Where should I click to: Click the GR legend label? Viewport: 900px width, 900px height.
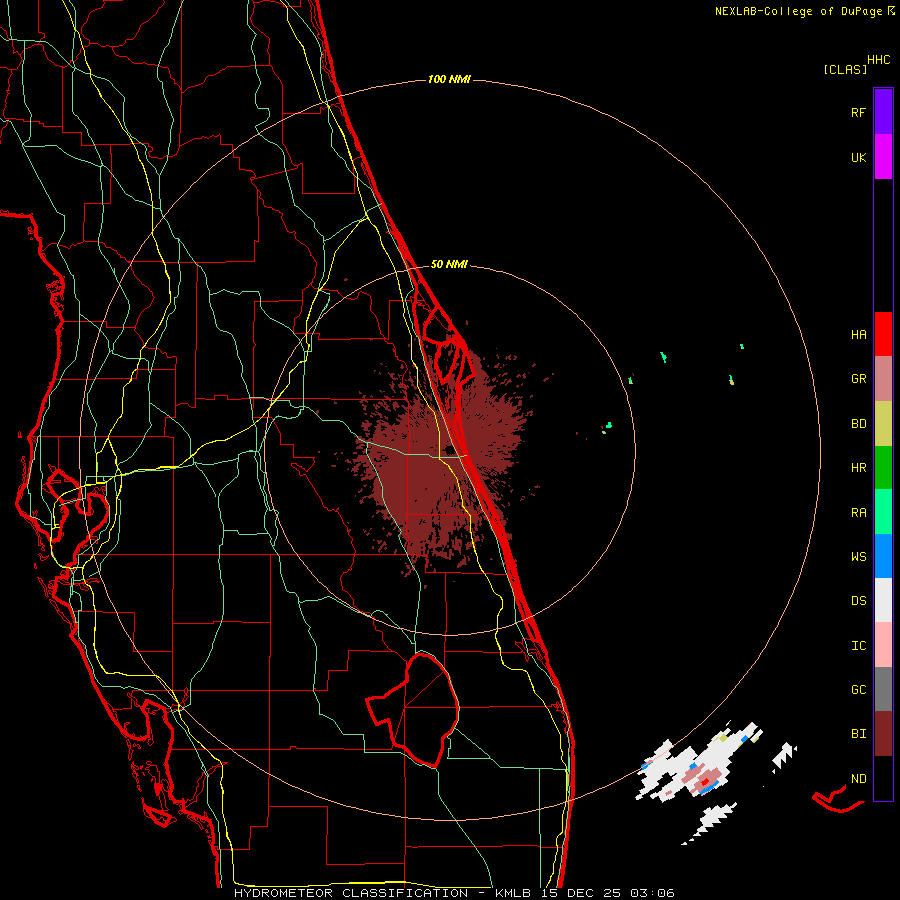pyautogui.click(x=858, y=379)
